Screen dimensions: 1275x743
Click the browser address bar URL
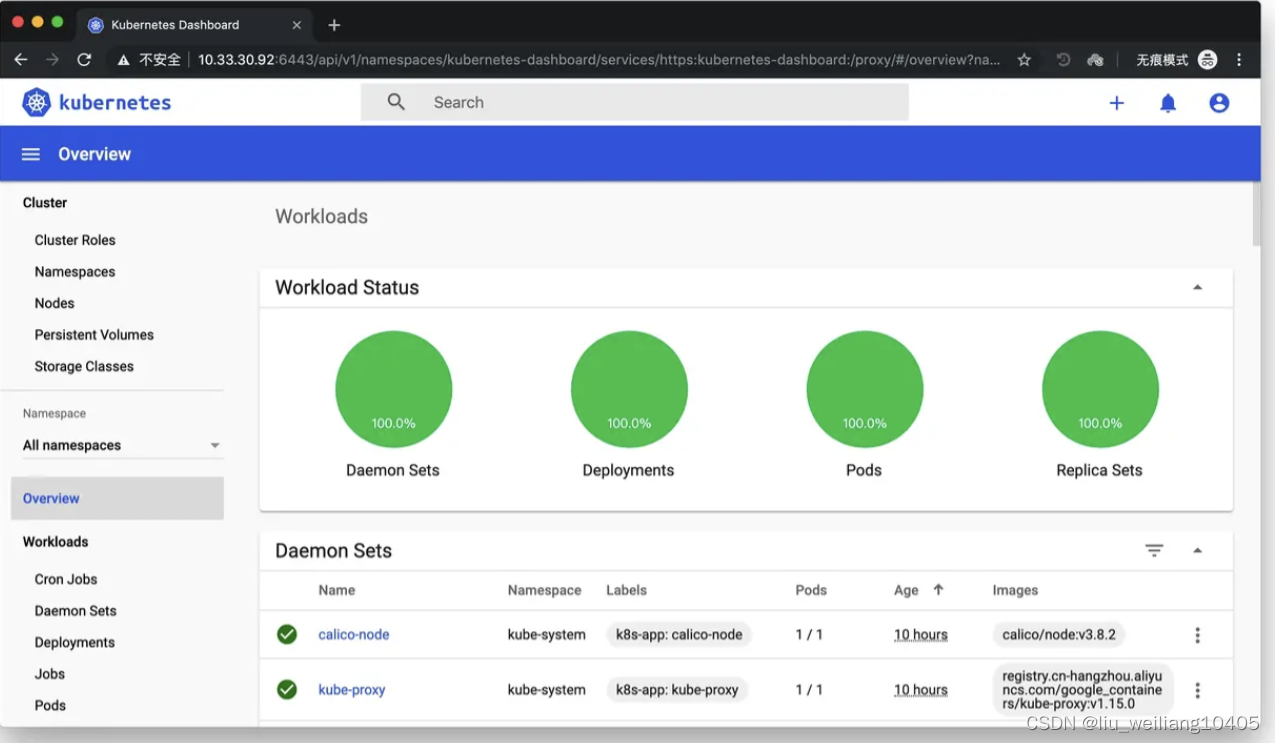pyautogui.click(x=598, y=60)
